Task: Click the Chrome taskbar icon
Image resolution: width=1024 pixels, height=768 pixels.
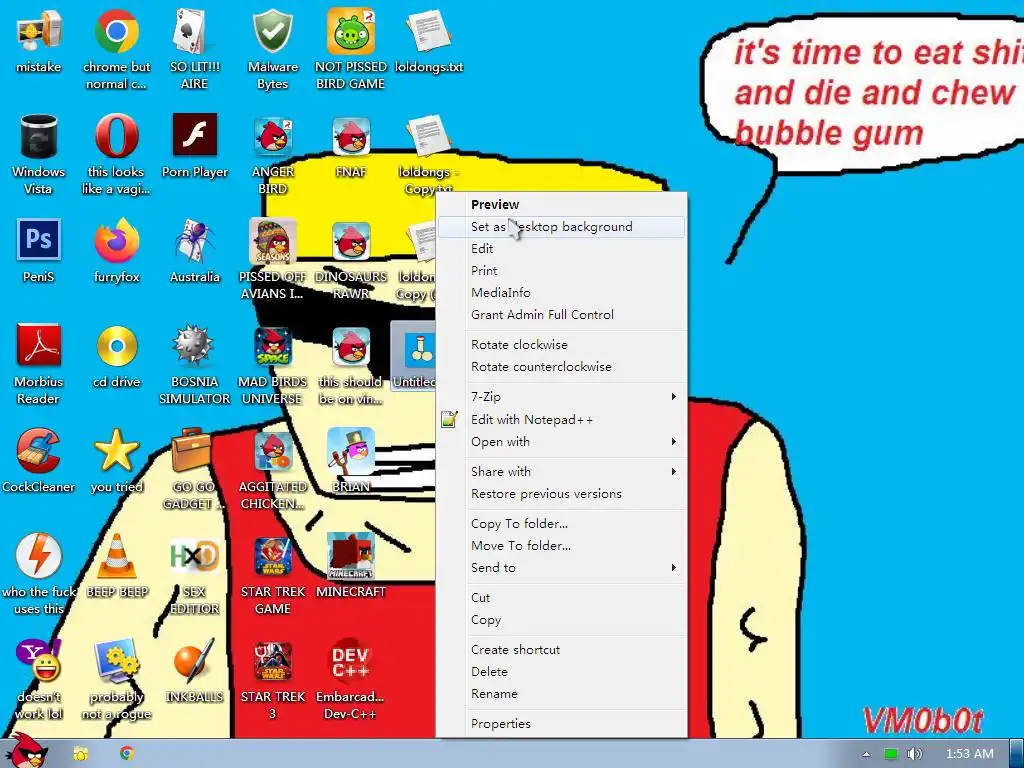Action: tap(127, 754)
